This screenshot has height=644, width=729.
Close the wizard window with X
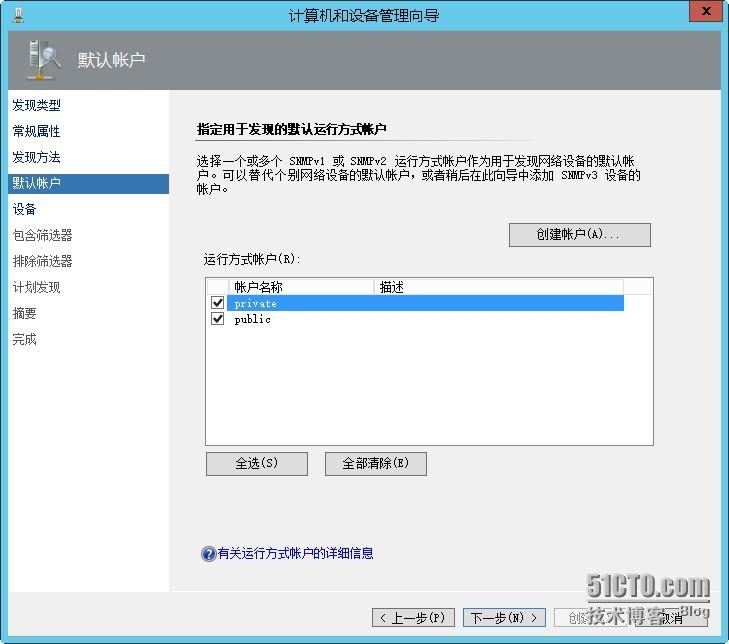click(x=705, y=11)
